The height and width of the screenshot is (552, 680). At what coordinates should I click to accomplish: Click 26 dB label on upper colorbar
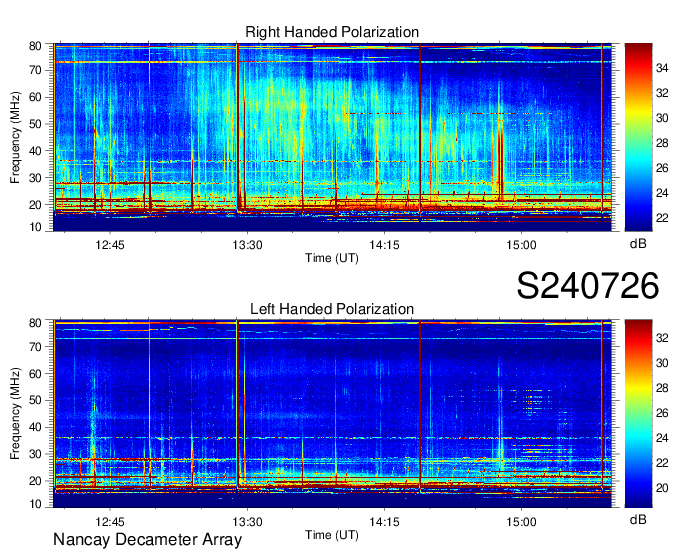pyautogui.click(x=662, y=168)
